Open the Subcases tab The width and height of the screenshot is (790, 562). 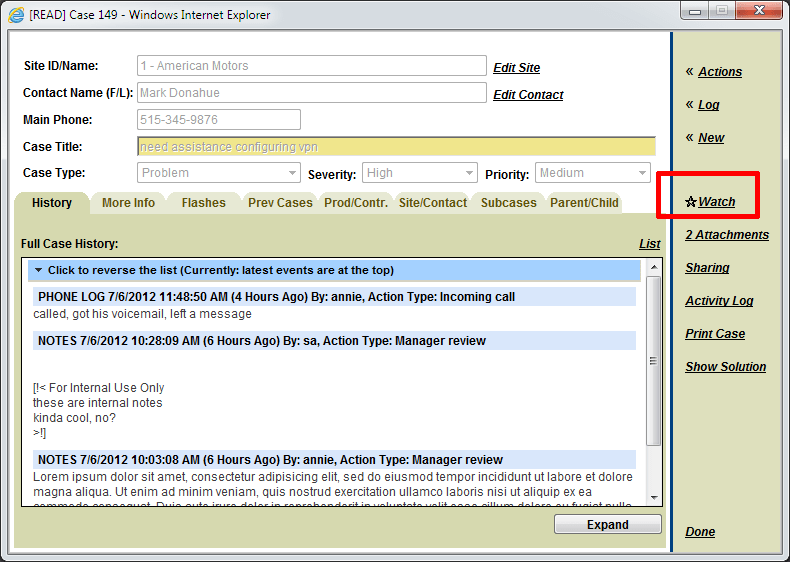click(x=508, y=203)
